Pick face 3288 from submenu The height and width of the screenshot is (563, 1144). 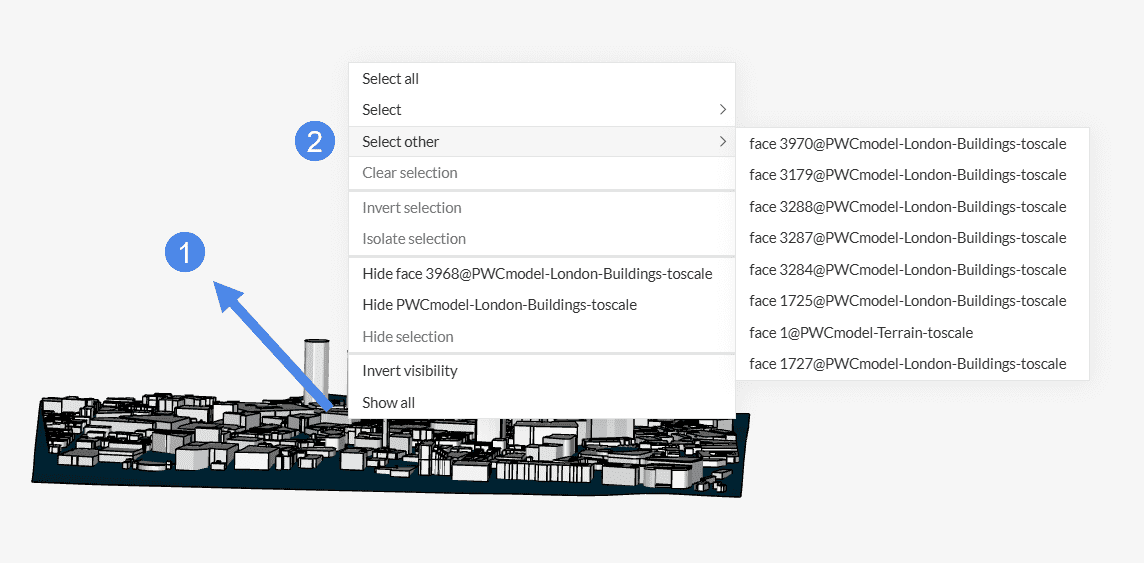(x=907, y=207)
